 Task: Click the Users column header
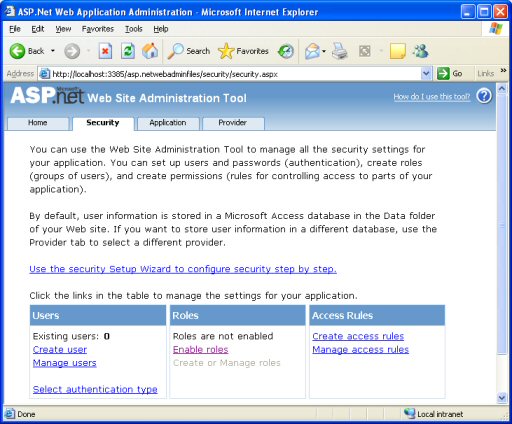click(x=98, y=315)
